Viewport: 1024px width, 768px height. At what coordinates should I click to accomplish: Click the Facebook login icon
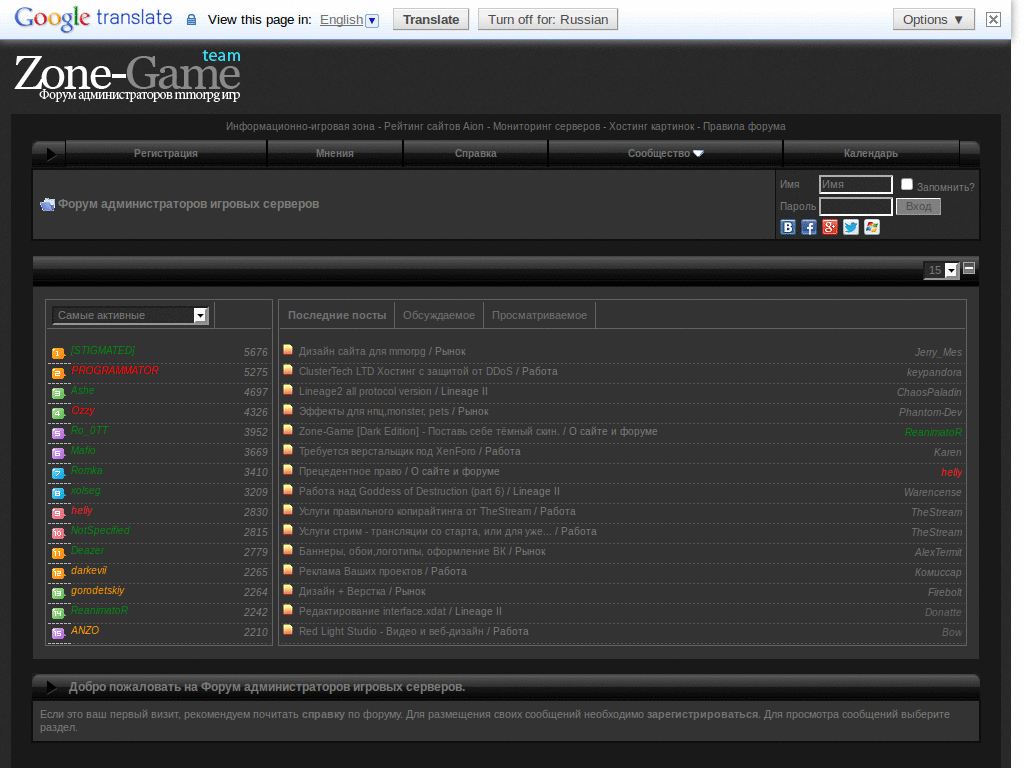808,227
